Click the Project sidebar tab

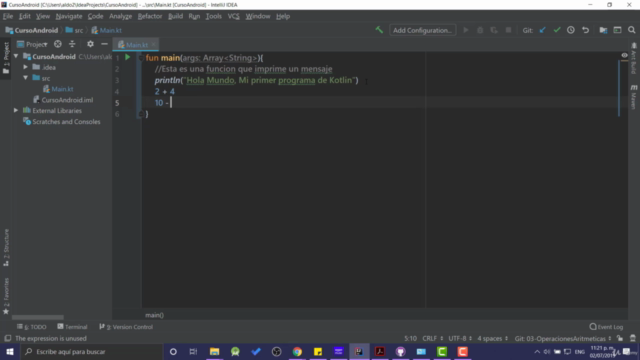[x=6, y=58]
